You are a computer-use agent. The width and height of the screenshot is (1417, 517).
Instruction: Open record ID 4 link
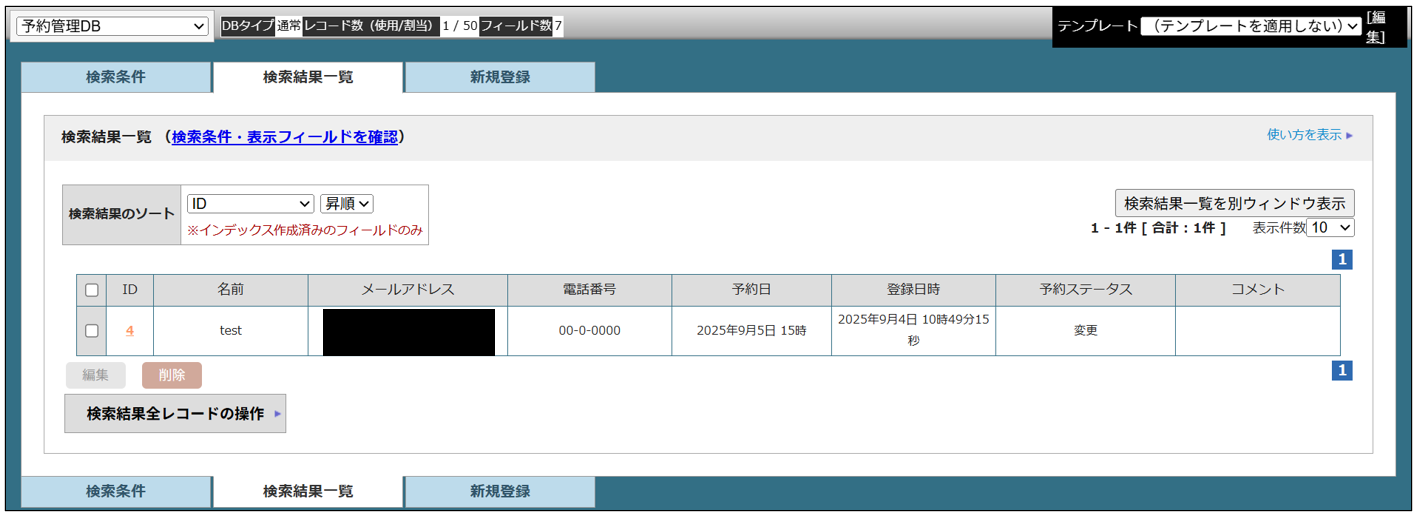click(x=130, y=331)
